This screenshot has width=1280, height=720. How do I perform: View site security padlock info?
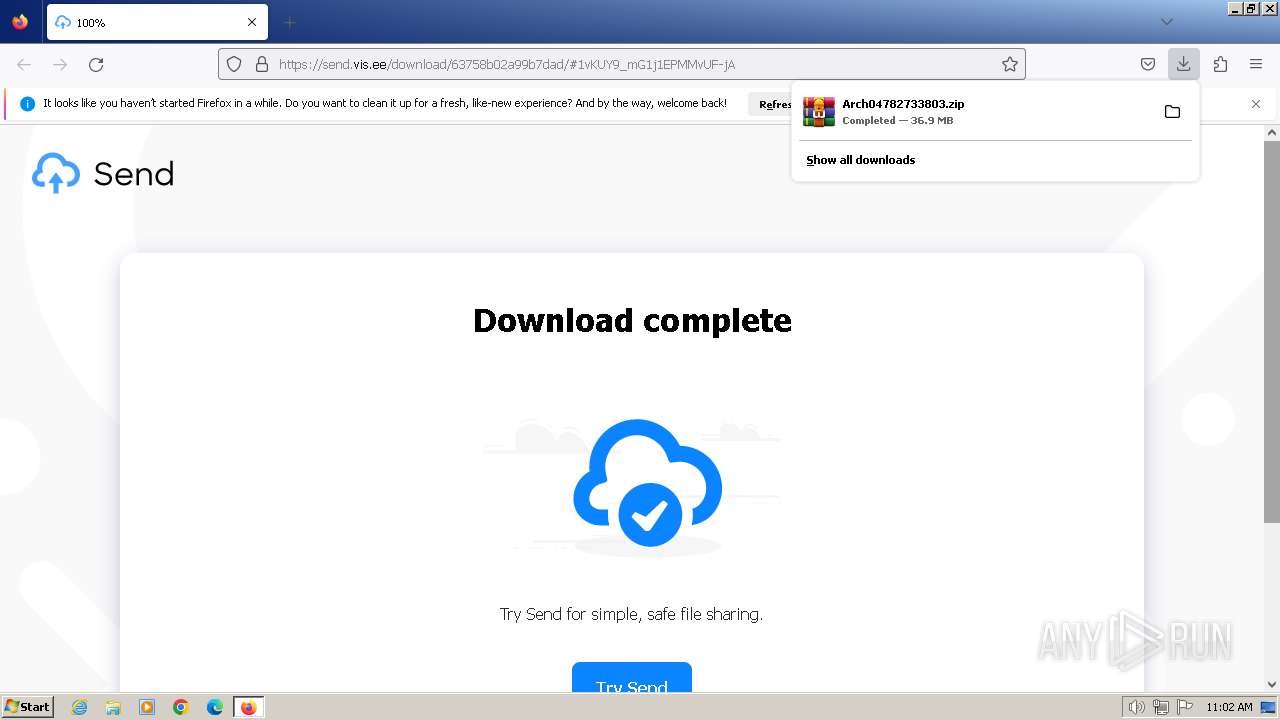coord(262,64)
